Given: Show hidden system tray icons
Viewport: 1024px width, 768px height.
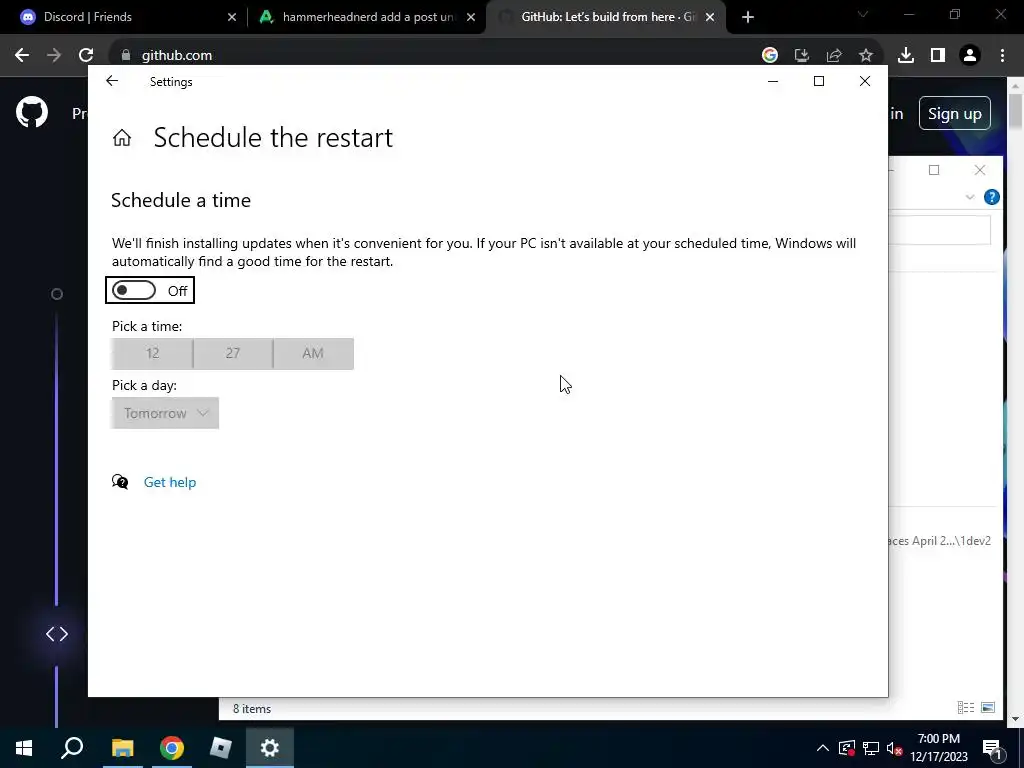Looking at the screenshot, I should (x=823, y=748).
